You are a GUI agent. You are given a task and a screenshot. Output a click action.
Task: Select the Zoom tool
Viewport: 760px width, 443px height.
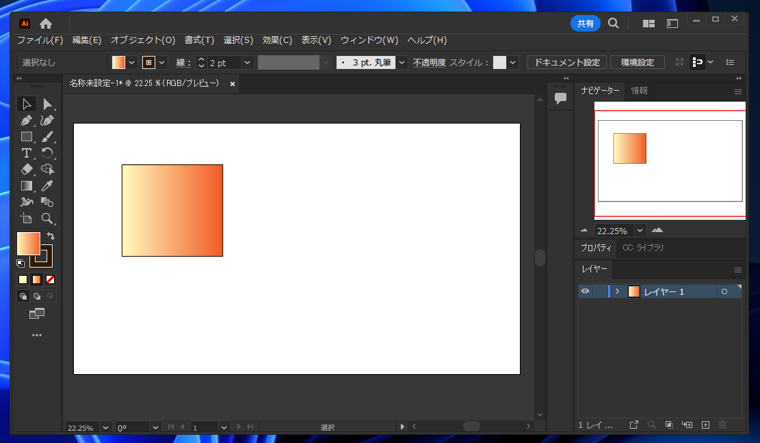pos(47,219)
